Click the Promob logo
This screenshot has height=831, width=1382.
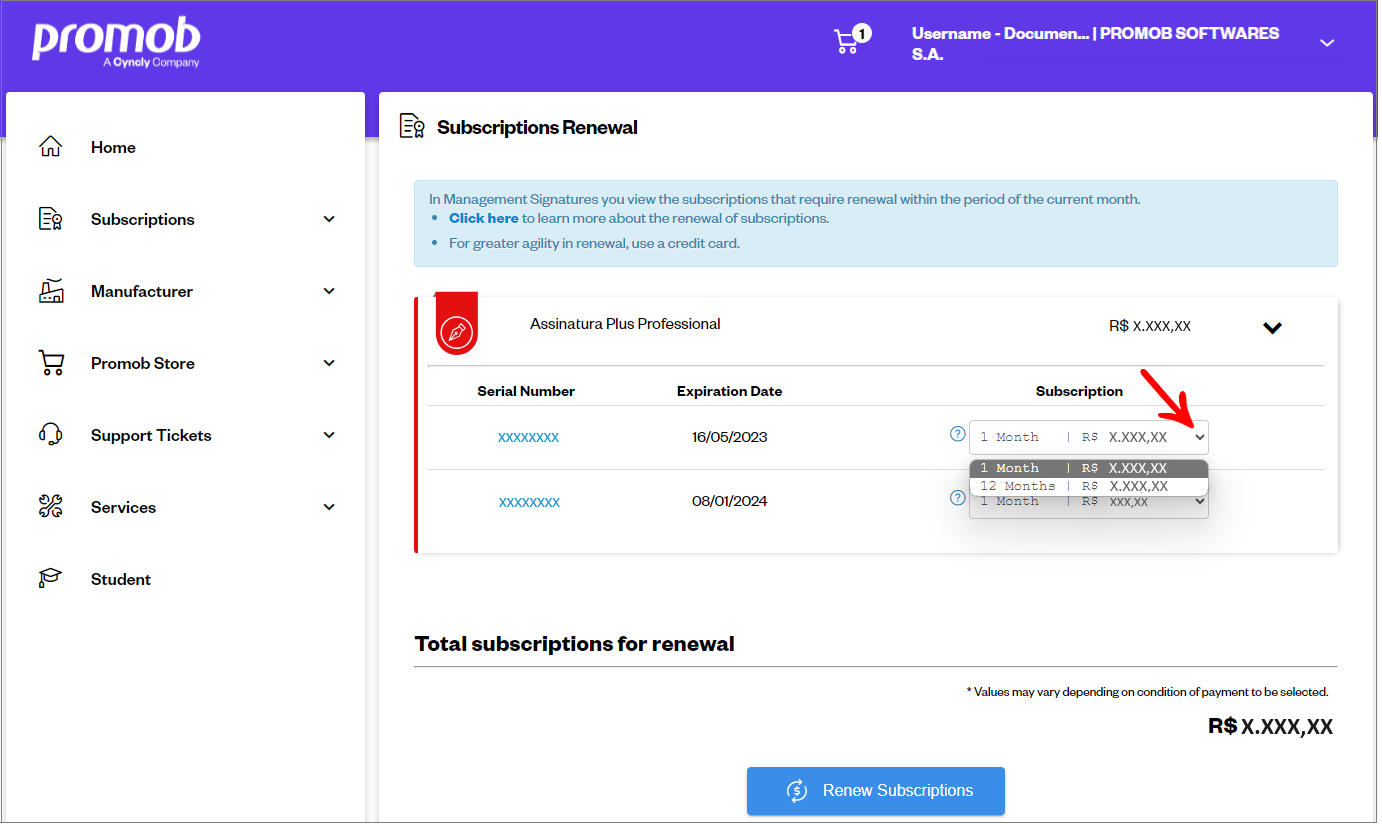point(116,44)
